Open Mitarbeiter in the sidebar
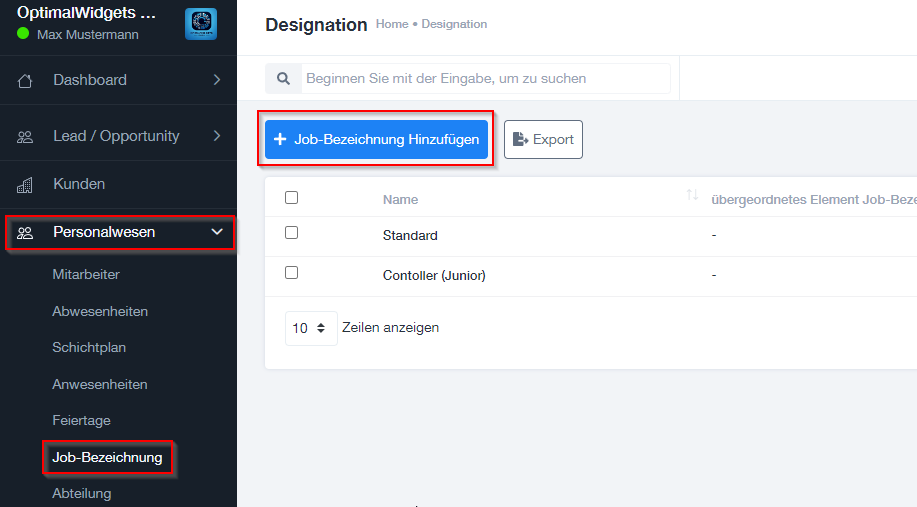This screenshot has height=507, width=917. [86, 274]
